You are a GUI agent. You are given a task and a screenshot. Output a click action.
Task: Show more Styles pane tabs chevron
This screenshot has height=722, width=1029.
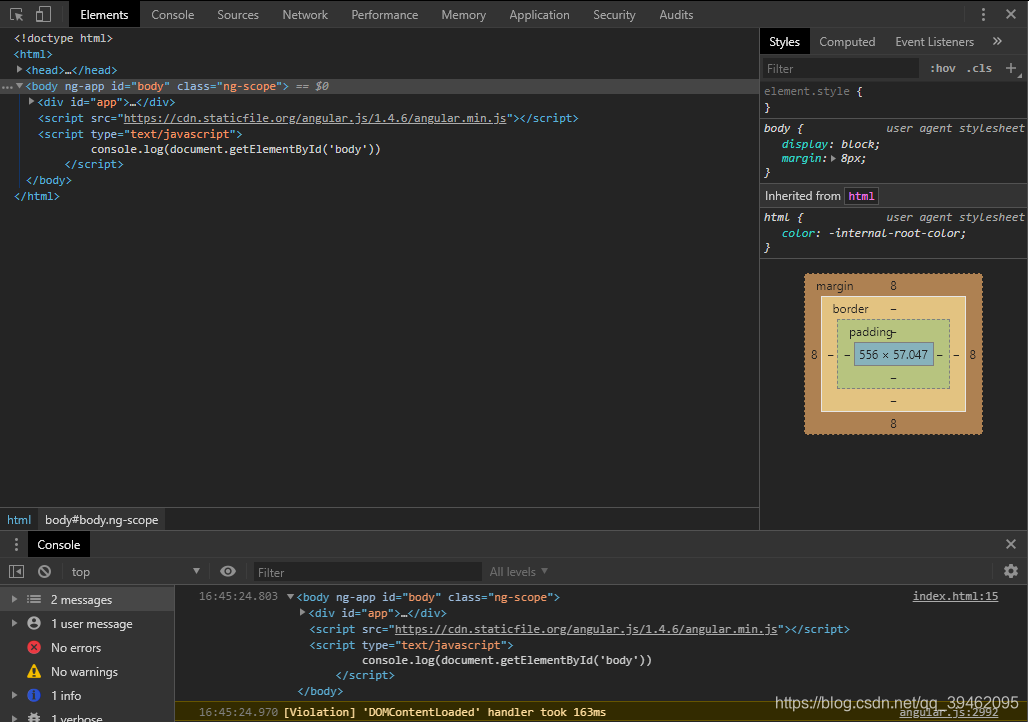[998, 41]
